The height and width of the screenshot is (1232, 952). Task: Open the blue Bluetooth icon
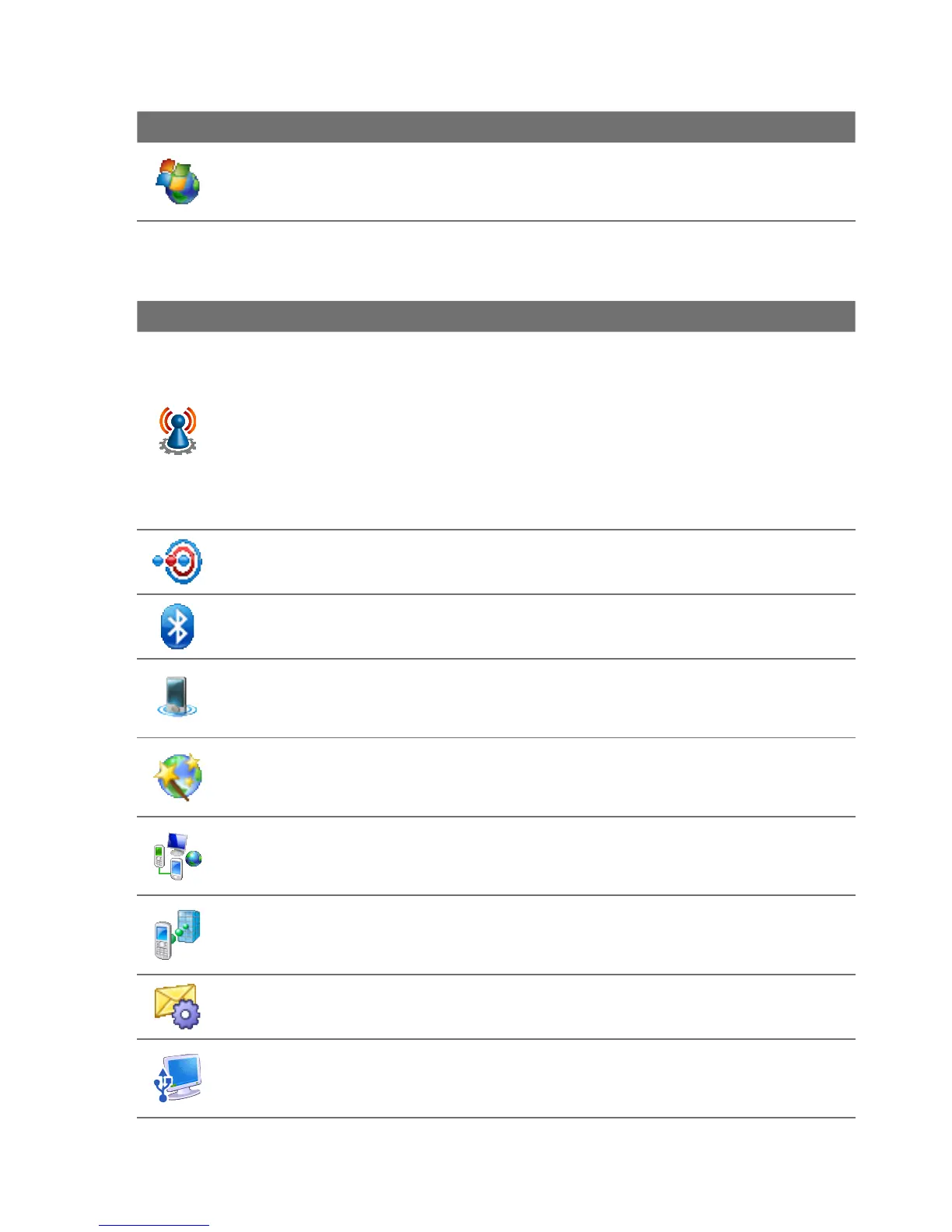[177, 626]
